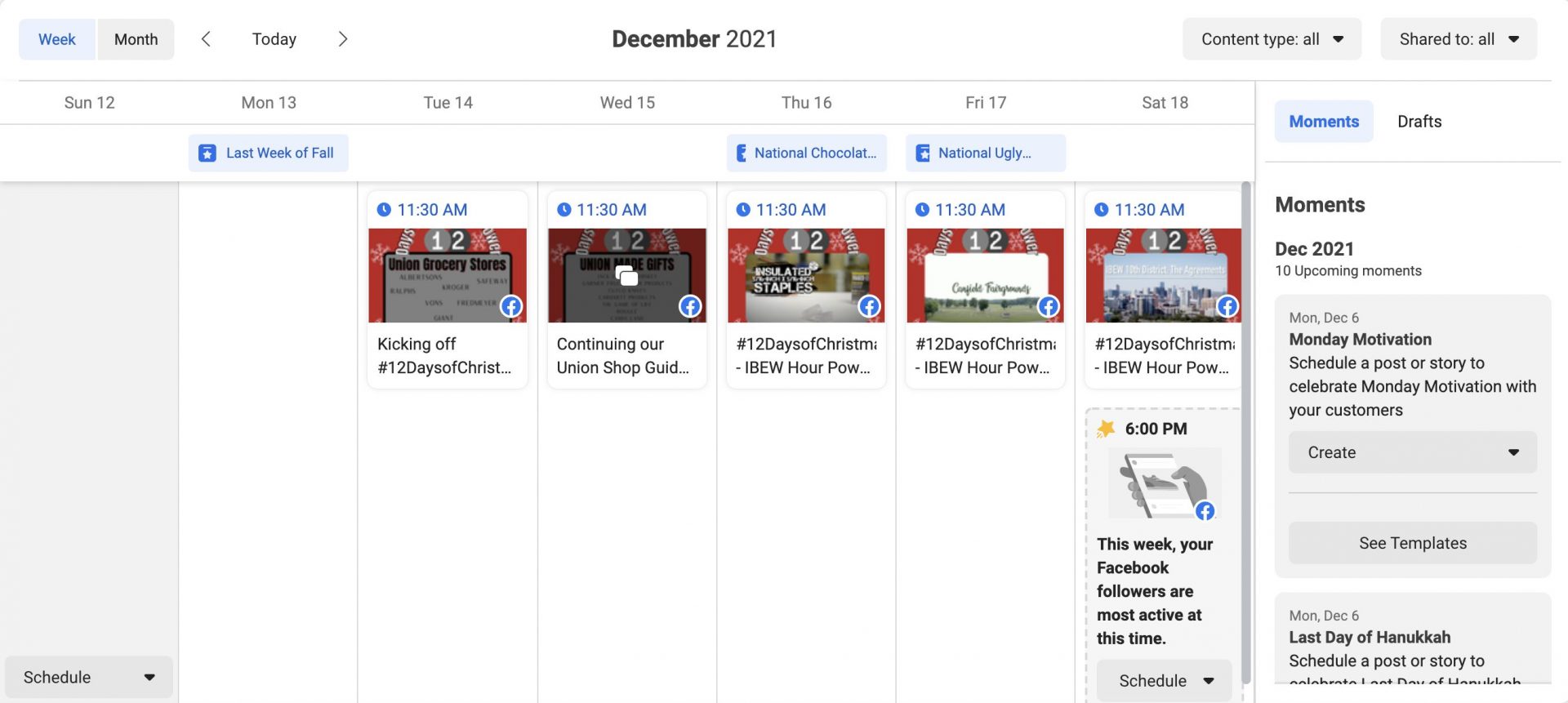Open Friday's Canfield Fairgrounds post thumbnail
The height and width of the screenshot is (703, 1568).
985,276
